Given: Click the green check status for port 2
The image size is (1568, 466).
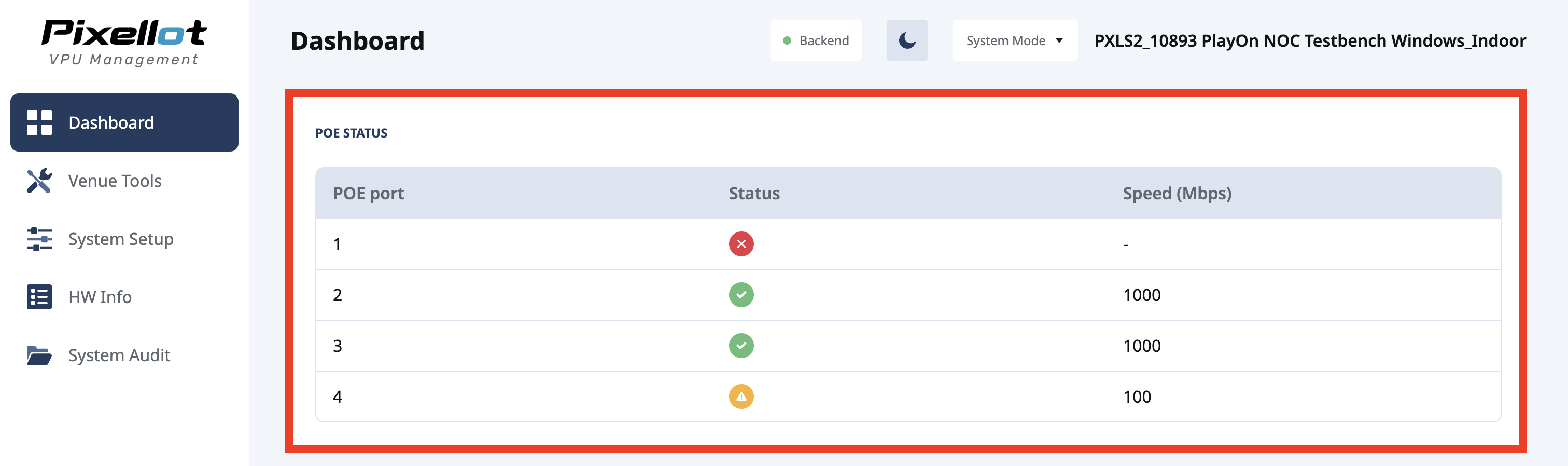Looking at the screenshot, I should click(741, 295).
